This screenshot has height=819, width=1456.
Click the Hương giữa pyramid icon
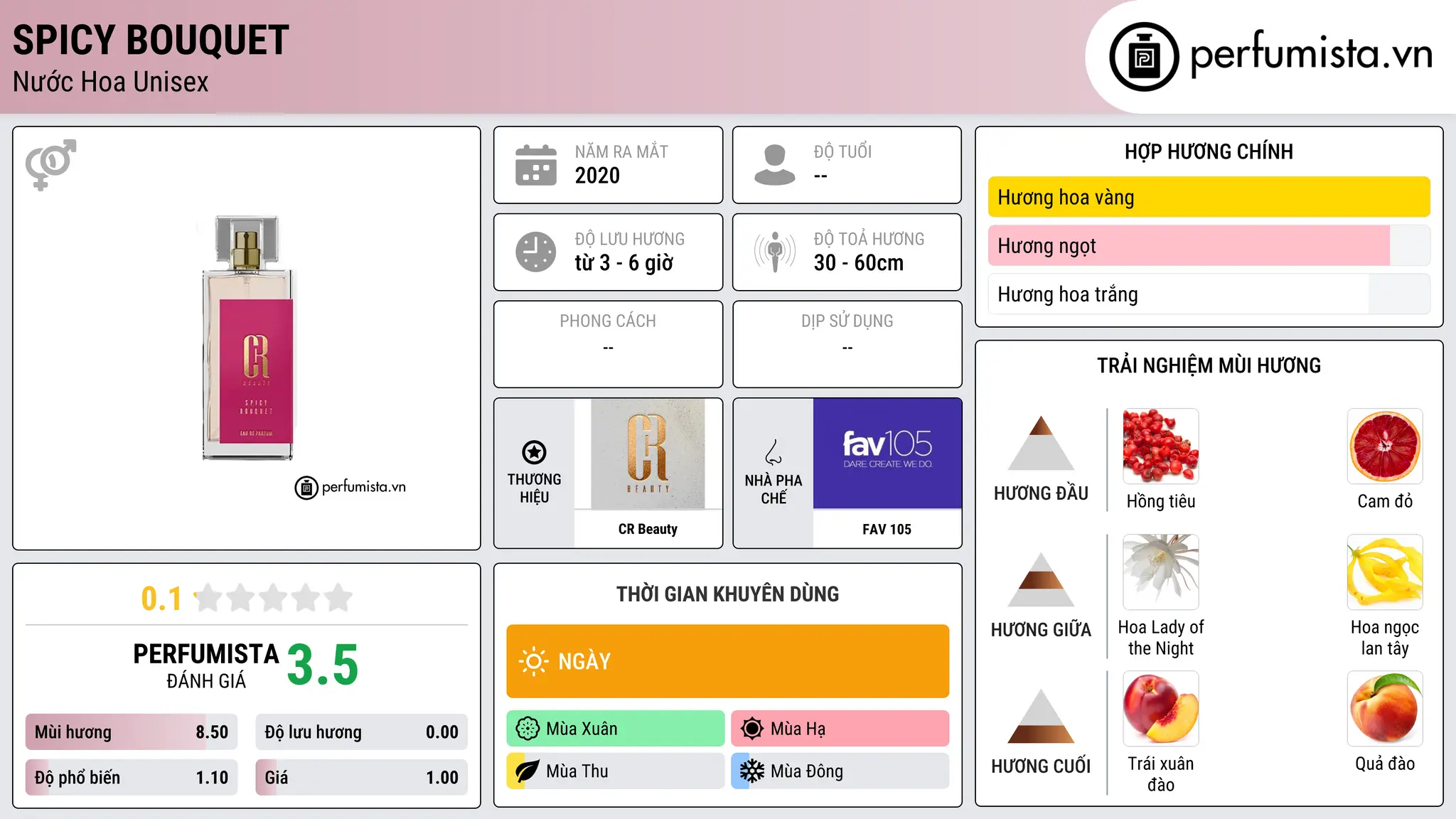click(1041, 579)
